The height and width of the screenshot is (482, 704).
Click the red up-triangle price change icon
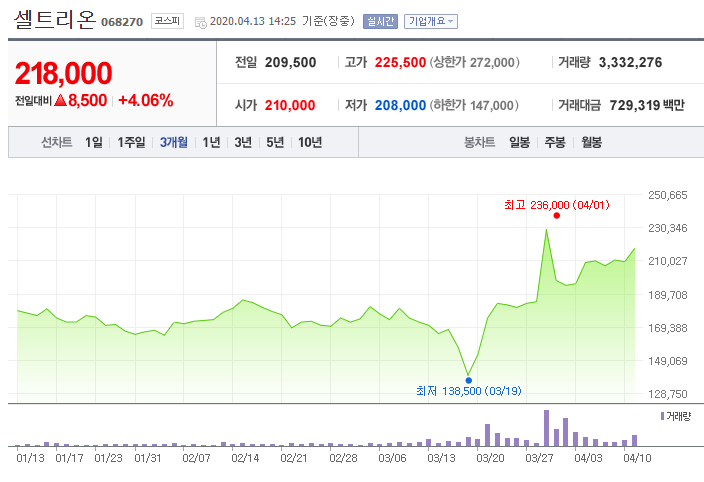(60, 101)
